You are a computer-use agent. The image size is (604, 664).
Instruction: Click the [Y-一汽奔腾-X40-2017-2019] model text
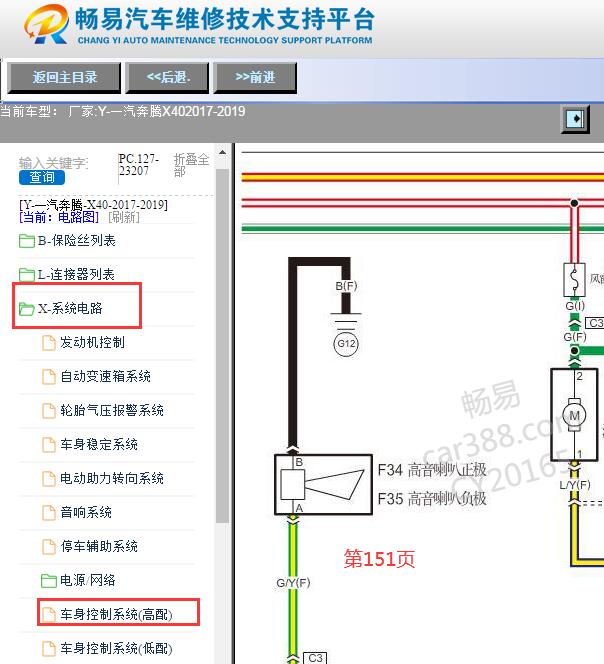(94, 205)
